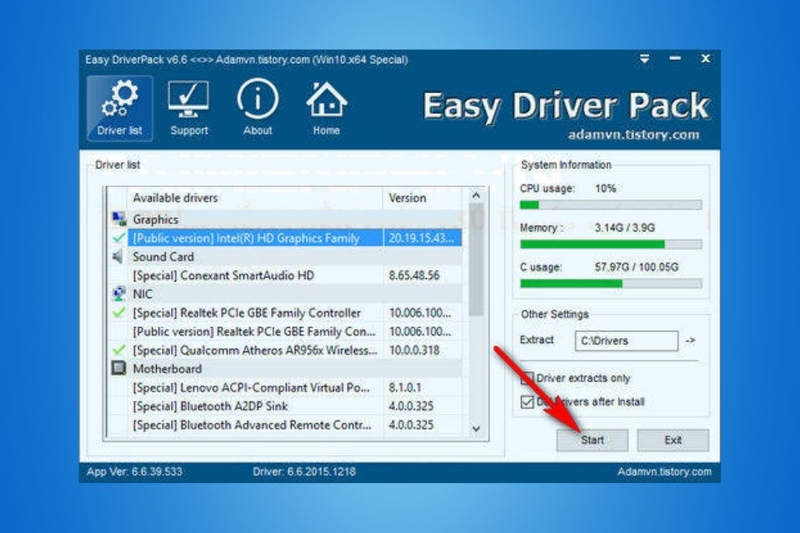Toggle checkmark for Special Realtek PCIe GBE

click(118, 312)
